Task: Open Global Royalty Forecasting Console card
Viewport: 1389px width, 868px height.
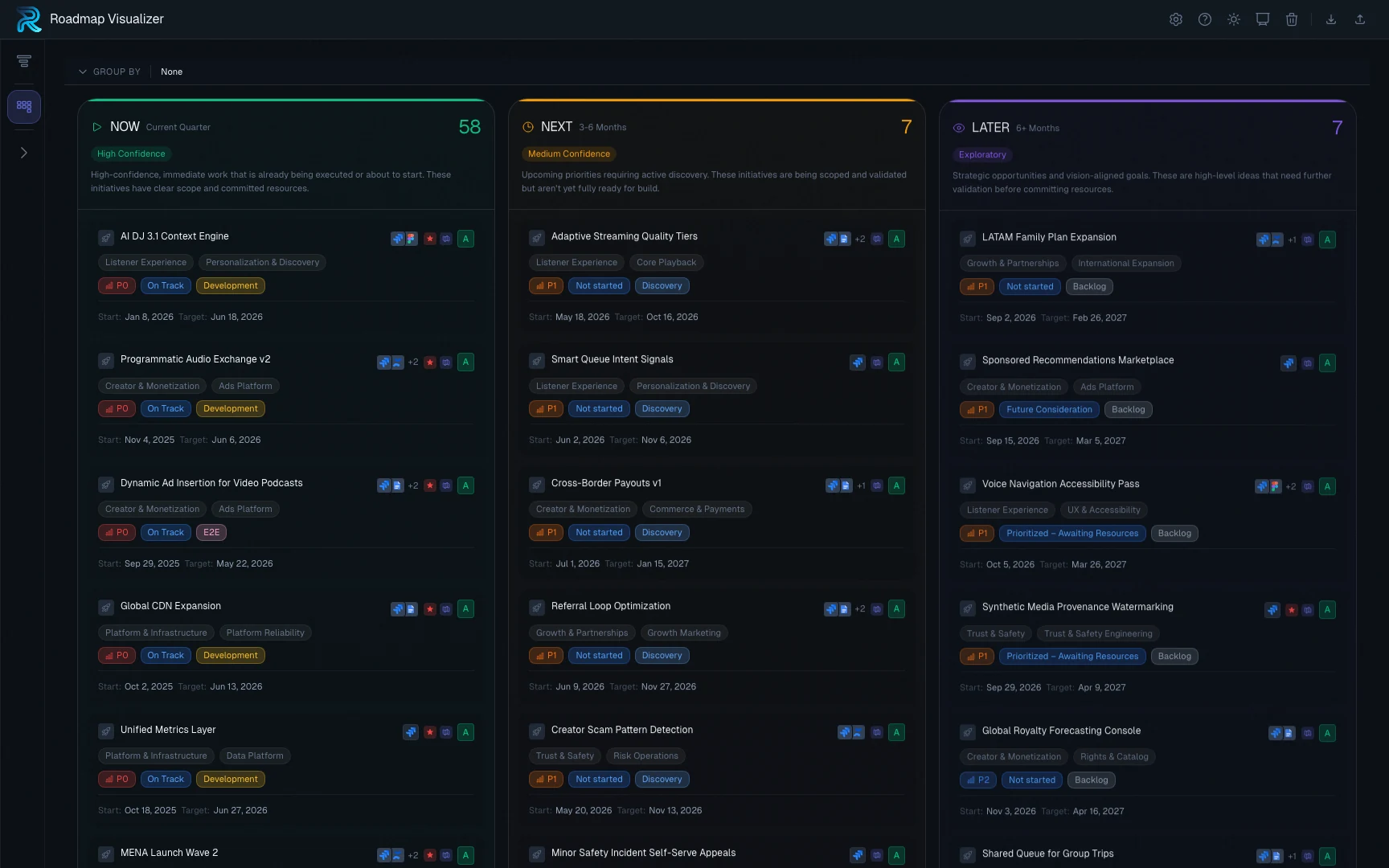Action: click(x=1061, y=731)
